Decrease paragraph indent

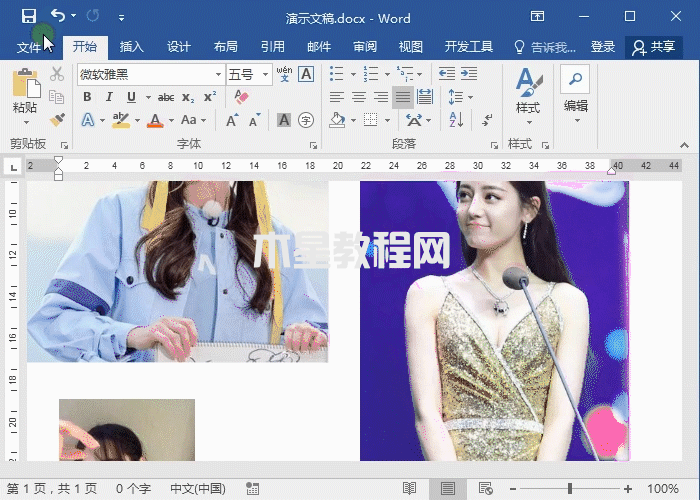446,74
